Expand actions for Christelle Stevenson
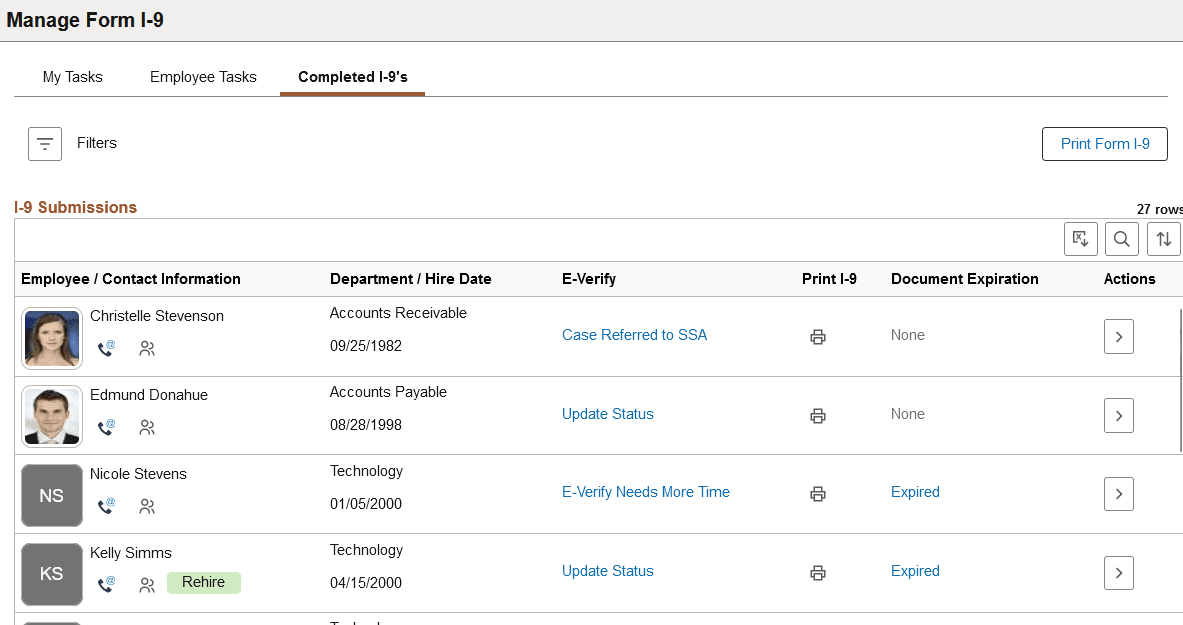The image size is (1183, 625). pyautogui.click(x=1118, y=336)
